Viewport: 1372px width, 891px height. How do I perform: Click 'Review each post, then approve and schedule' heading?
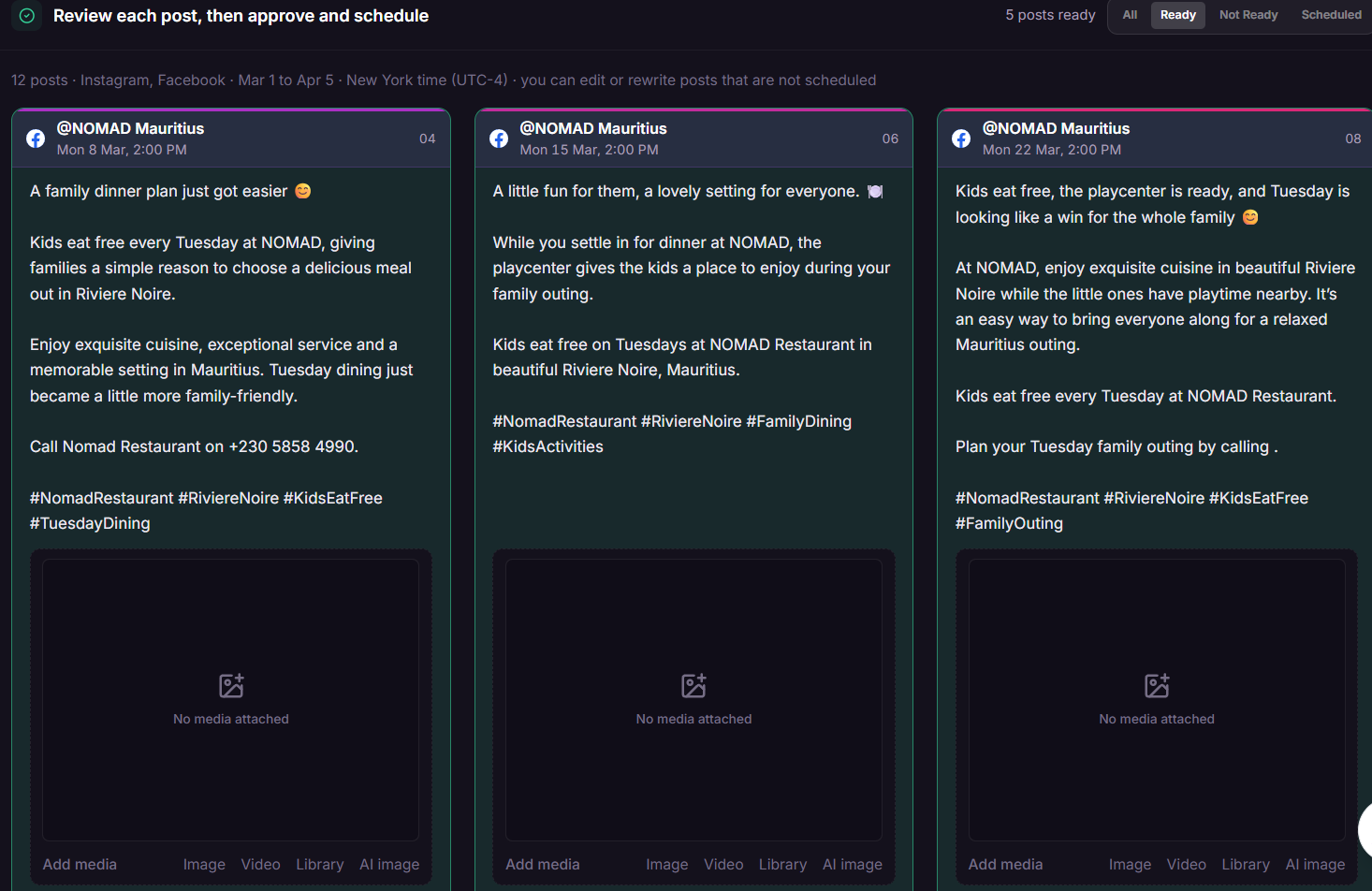pyautogui.click(x=241, y=16)
